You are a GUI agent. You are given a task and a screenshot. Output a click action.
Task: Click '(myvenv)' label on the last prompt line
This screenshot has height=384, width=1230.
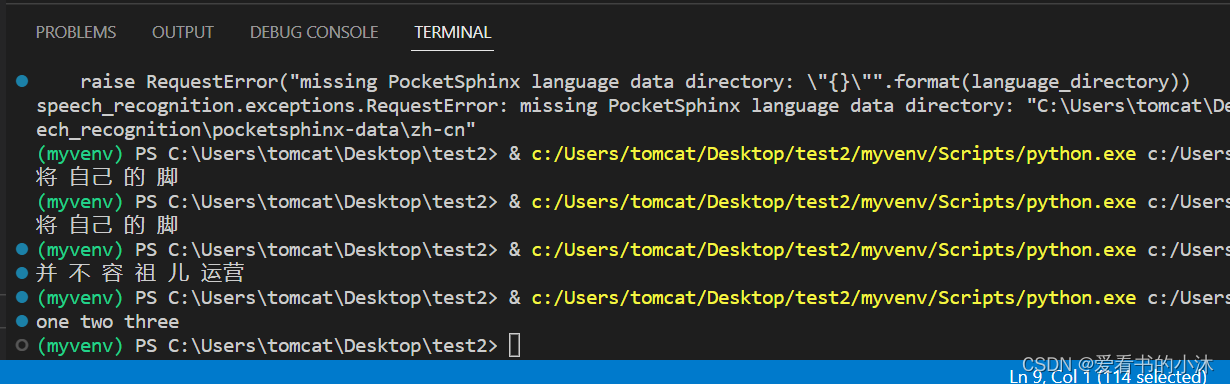pyautogui.click(x=80, y=345)
